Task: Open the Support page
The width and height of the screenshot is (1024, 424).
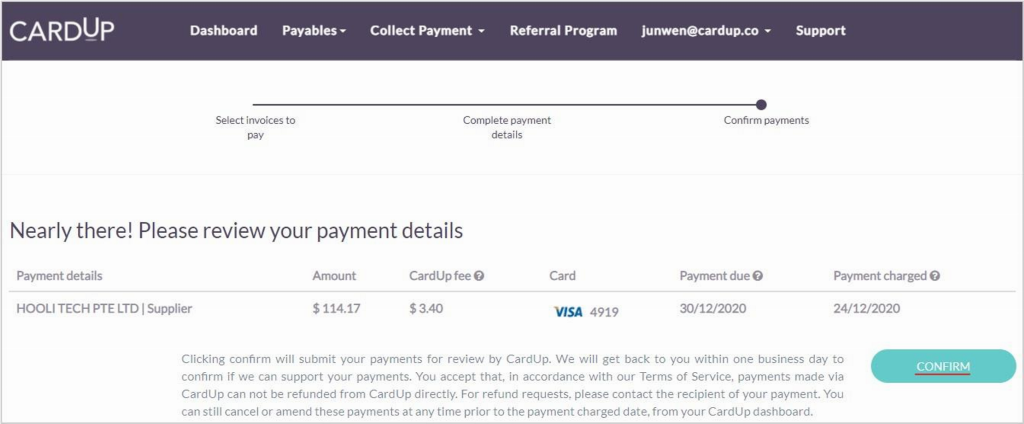Action: click(x=820, y=31)
